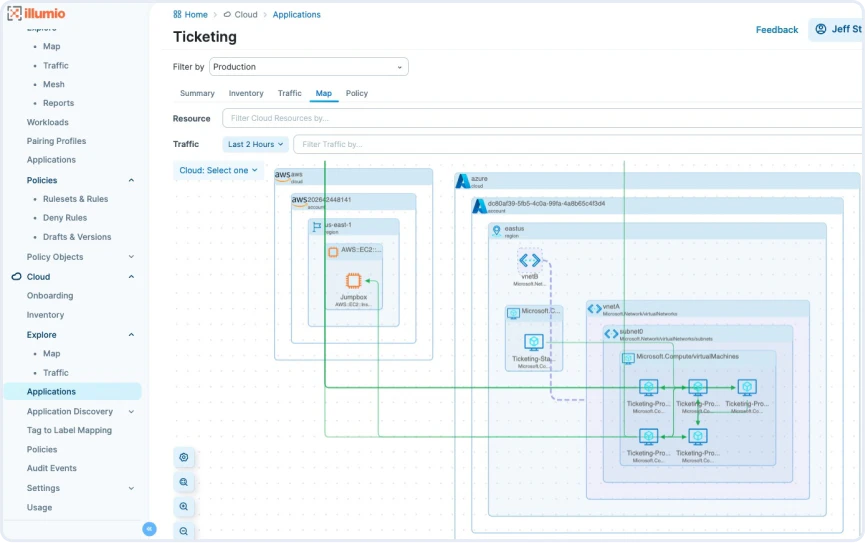Open Mesh in the sidebar

pos(54,84)
